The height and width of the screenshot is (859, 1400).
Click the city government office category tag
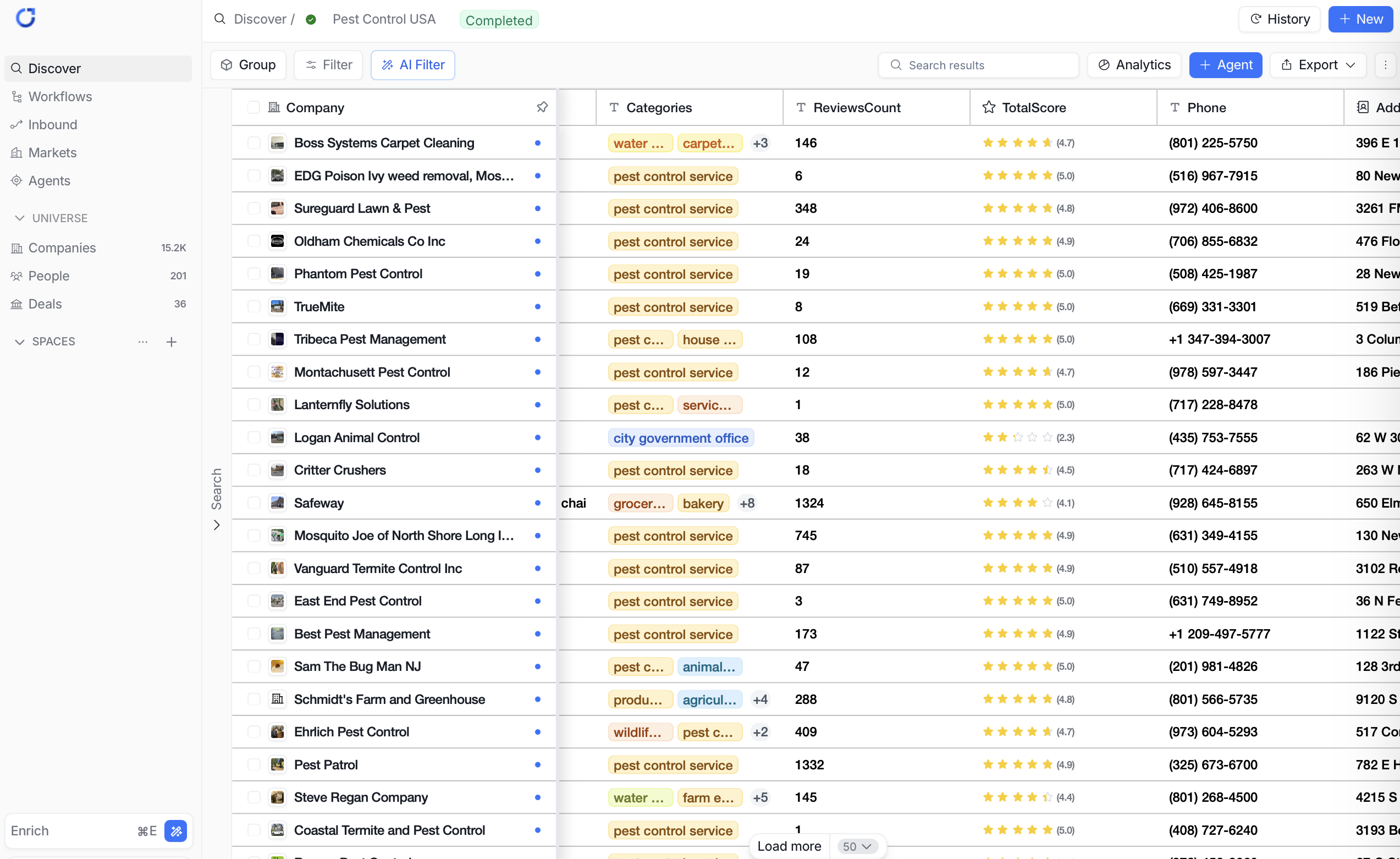pyautogui.click(x=681, y=437)
